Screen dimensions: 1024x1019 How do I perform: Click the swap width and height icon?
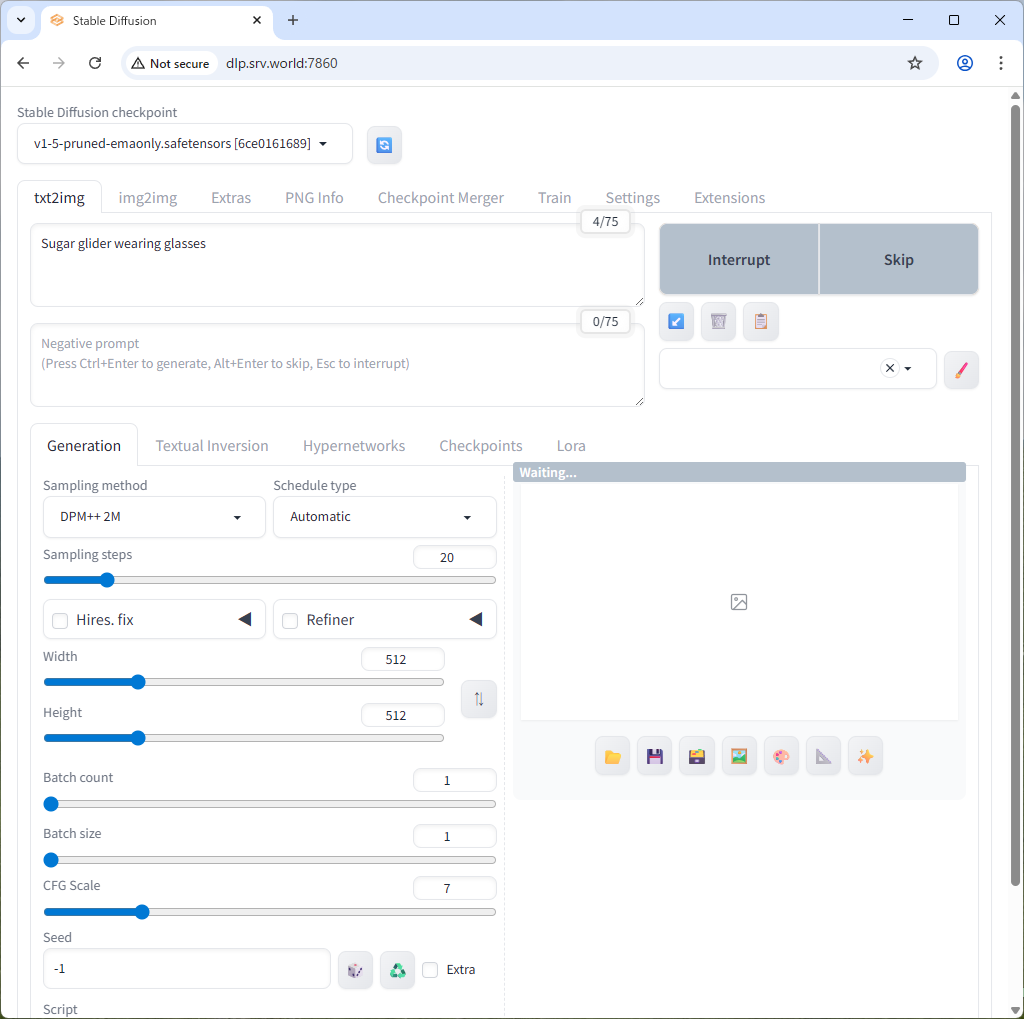pos(478,699)
